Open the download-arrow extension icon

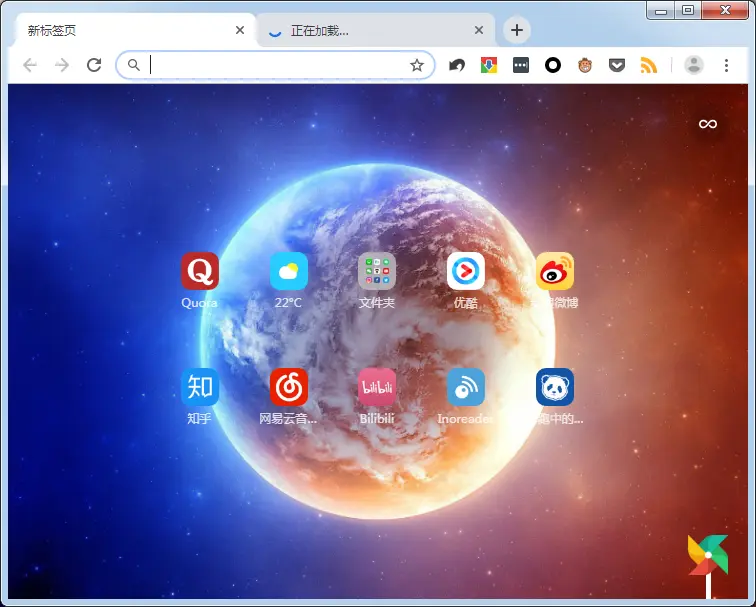point(489,65)
